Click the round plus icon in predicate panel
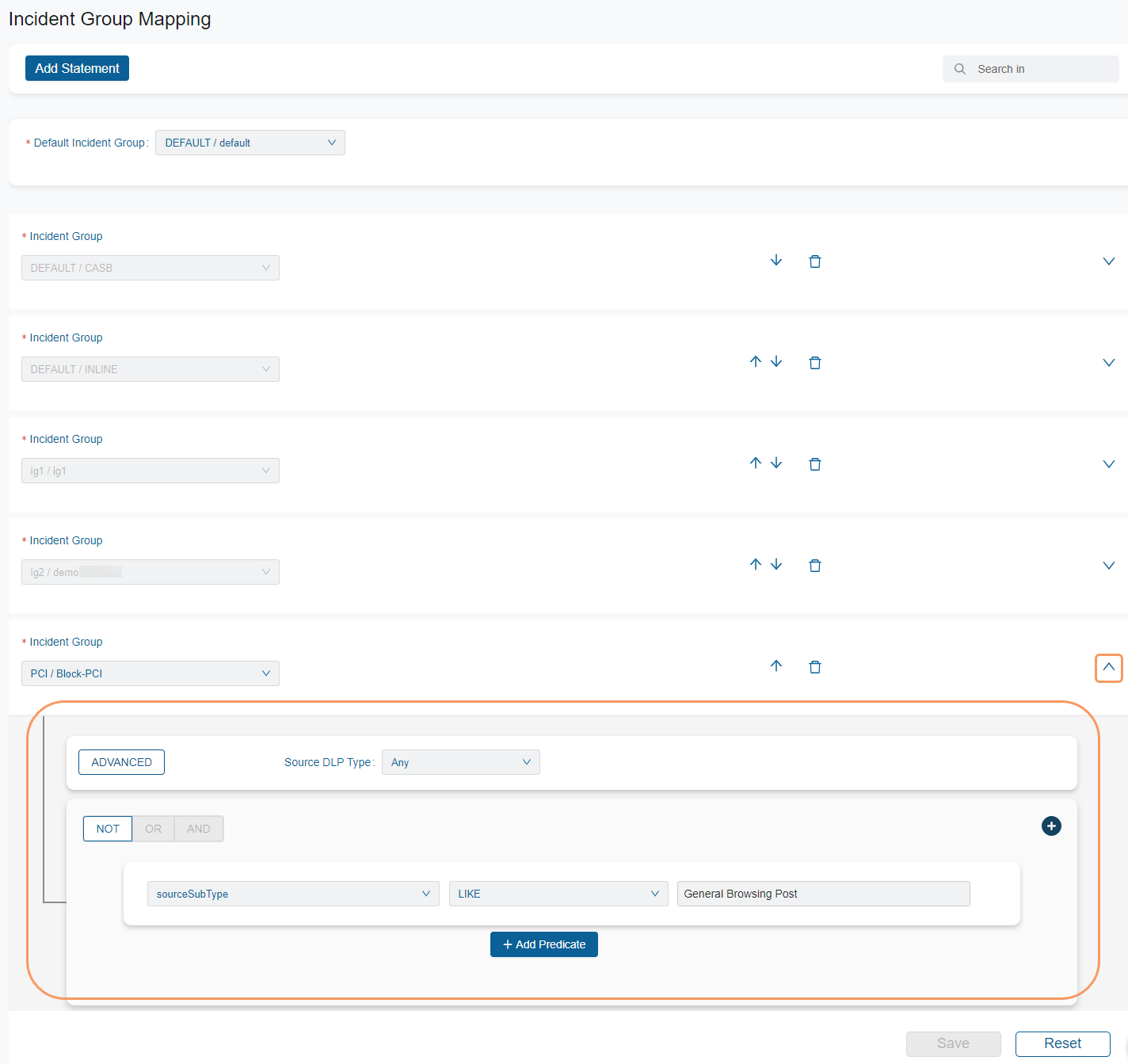 click(1051, 826)
